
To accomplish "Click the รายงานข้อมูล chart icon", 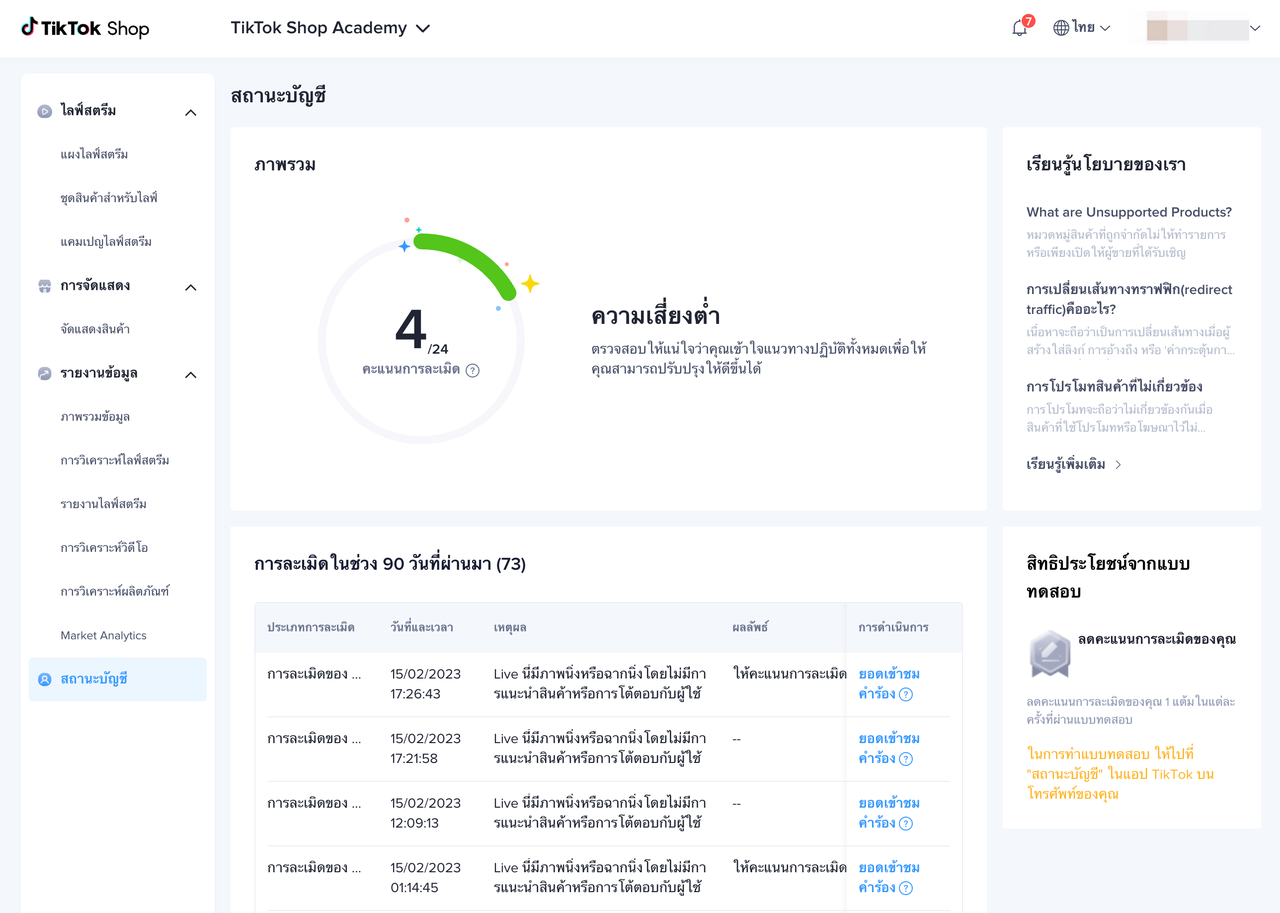I will point(44,373).
